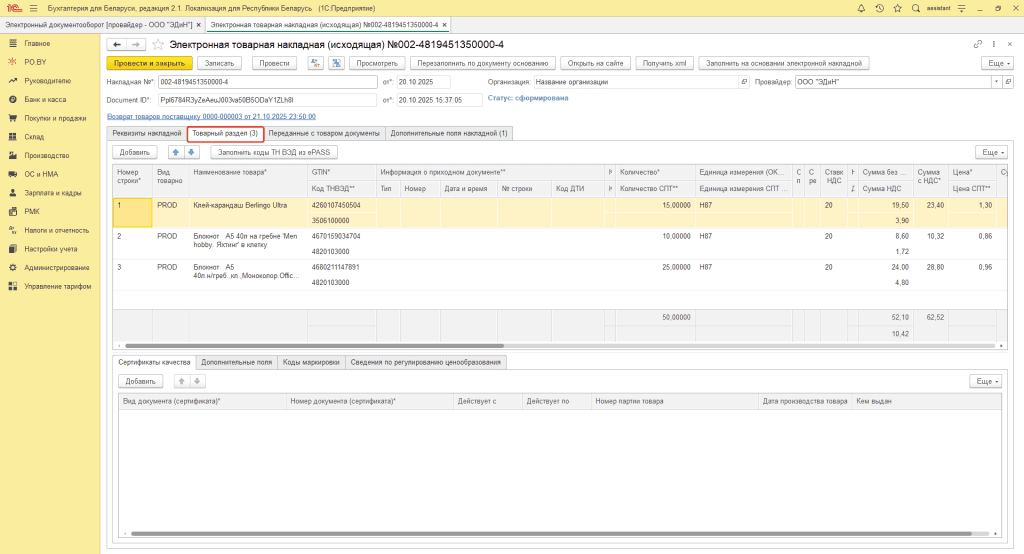Select Банк и касса in sidebar
The image size is (1024, 554).
pos(45,99)
